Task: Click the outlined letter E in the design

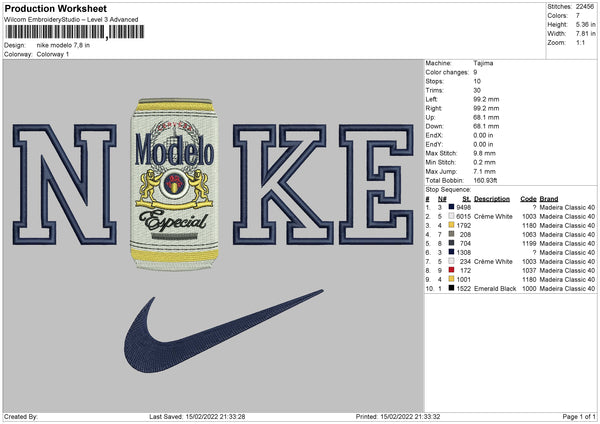Action: (377, 184)
